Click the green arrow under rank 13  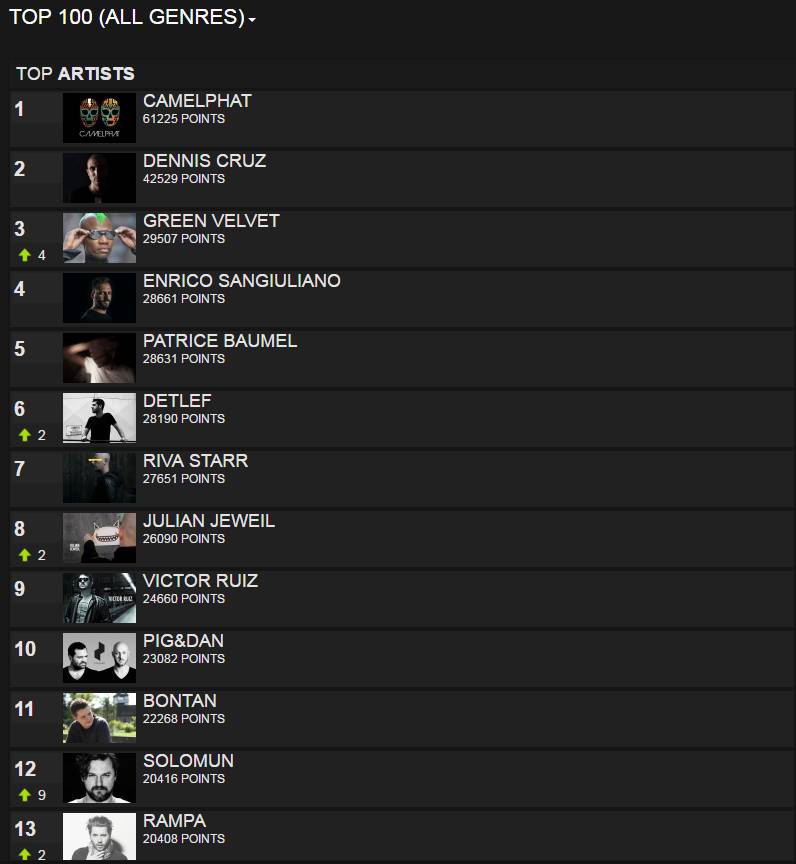coord(25,855)
